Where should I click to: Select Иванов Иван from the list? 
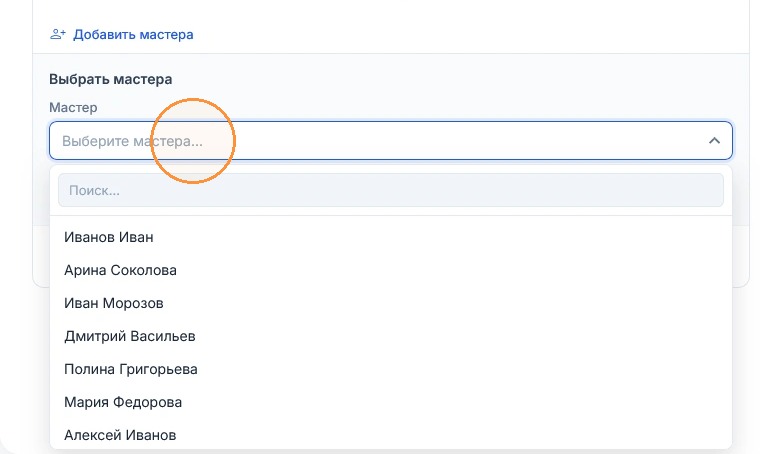coord(391,237)
